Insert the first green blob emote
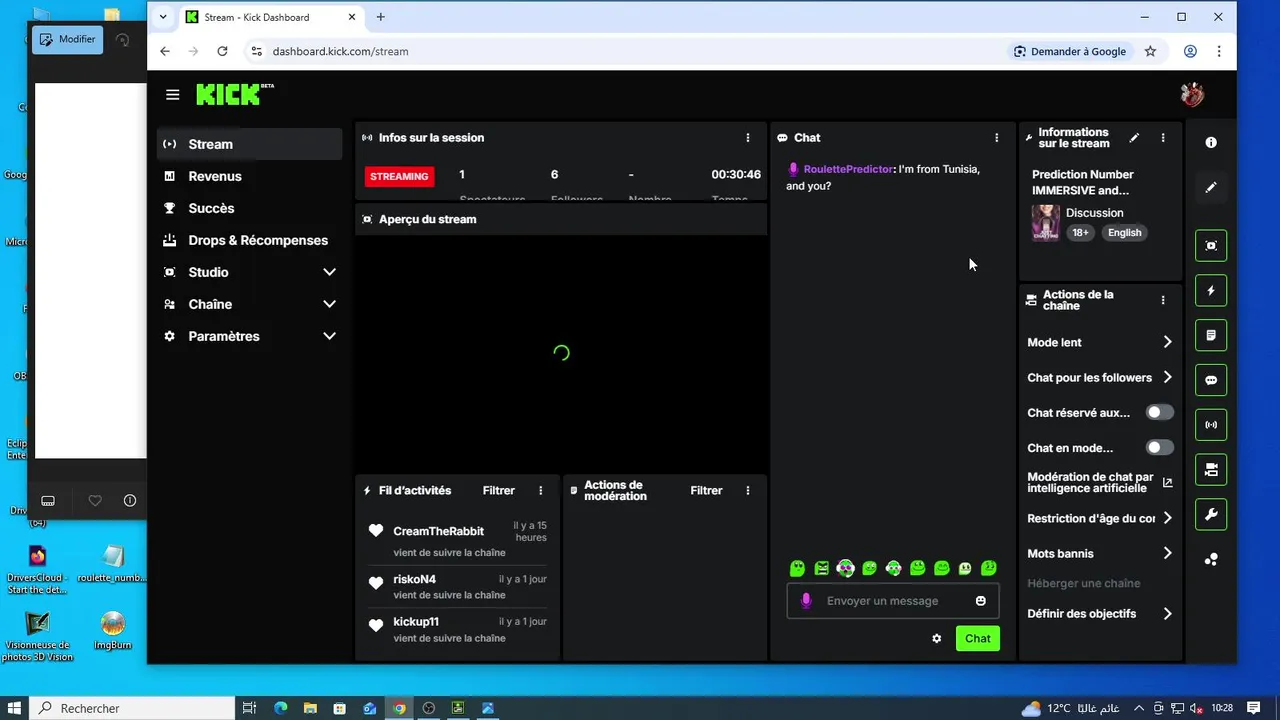 click(x=798, y=569)
